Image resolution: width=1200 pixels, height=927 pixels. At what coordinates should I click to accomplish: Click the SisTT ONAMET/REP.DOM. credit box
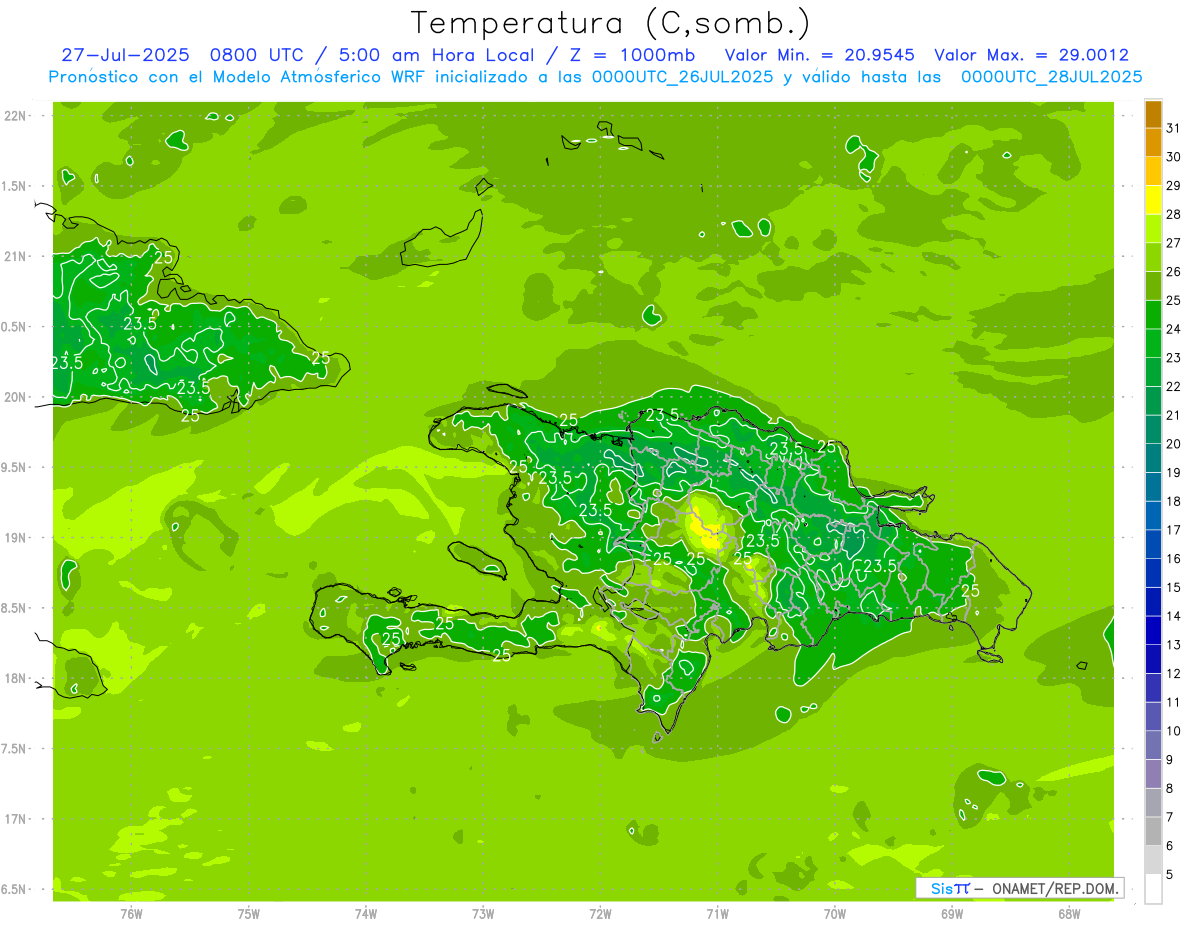(1019, 888)
